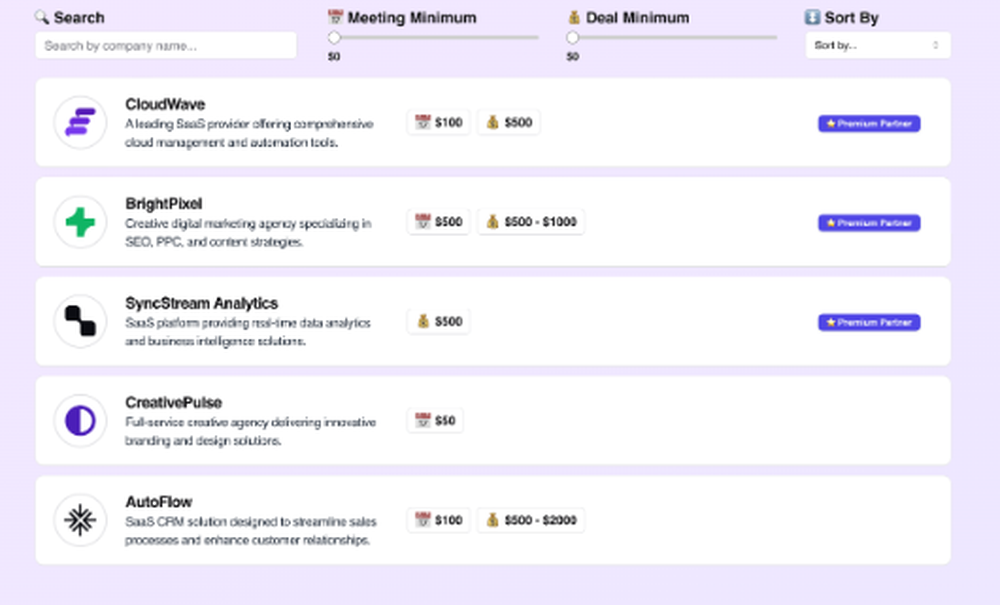1000x605 pixels.
Task: Select the CreativePulse $50 meeting badge
Action: point(435,420)
